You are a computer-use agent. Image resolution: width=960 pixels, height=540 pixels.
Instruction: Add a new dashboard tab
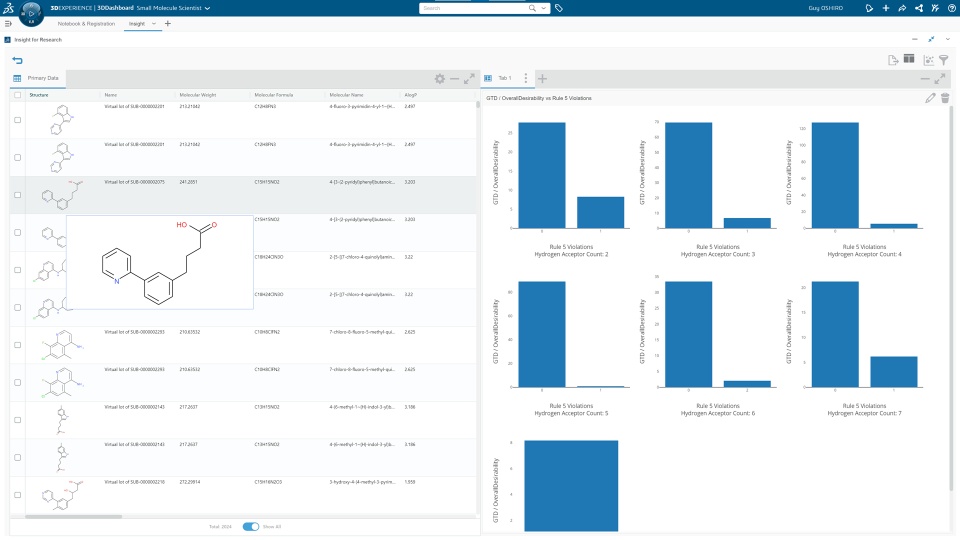(168, 24)
